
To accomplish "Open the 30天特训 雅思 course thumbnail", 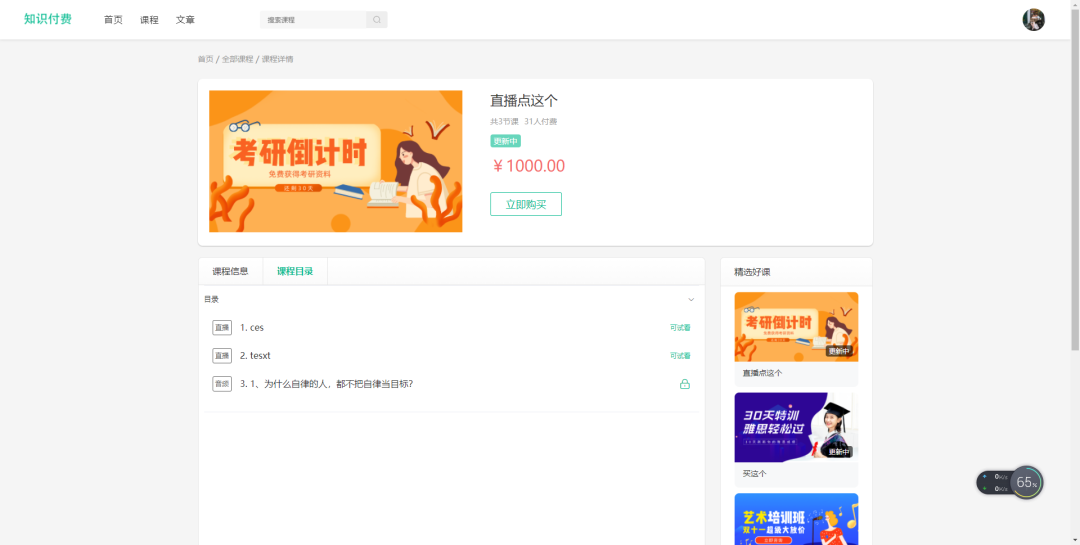I will pos(796,427).
